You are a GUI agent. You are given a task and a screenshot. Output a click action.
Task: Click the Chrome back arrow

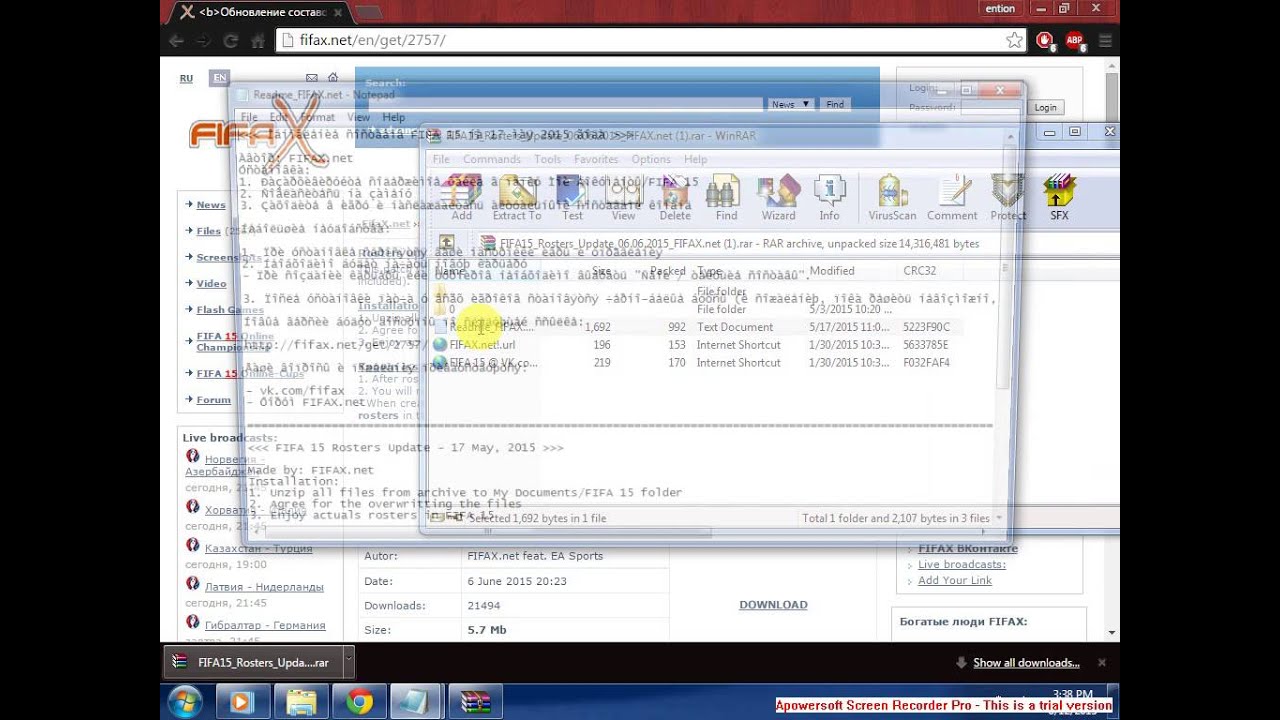click(x=177, y=41)
